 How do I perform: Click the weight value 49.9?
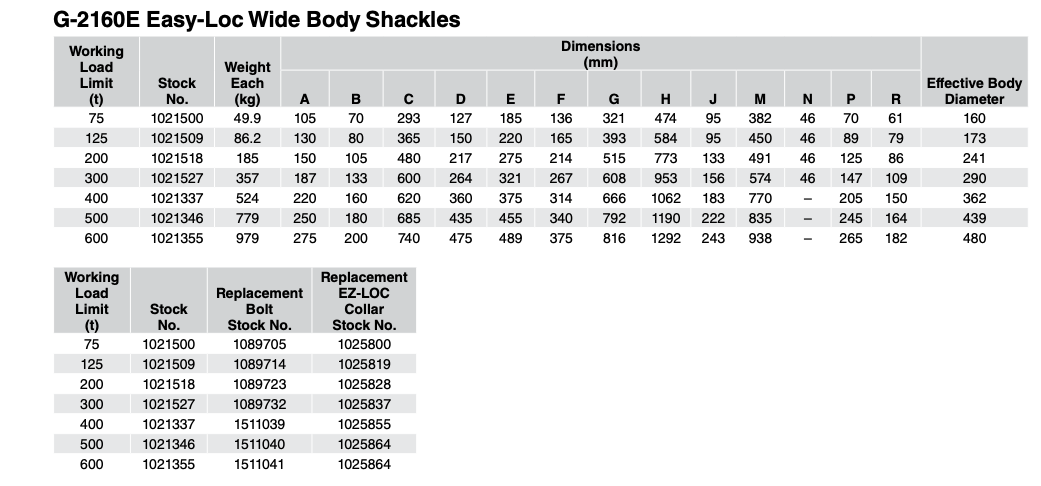point(247,119)
